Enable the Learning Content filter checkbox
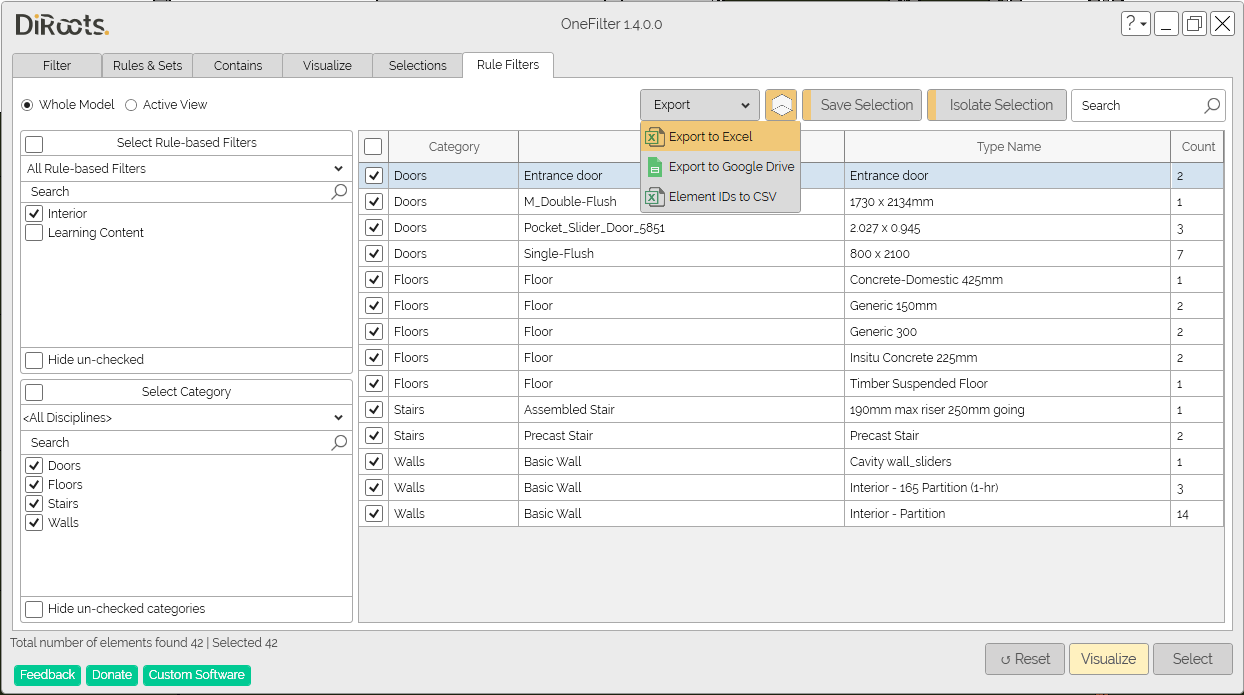 33,232
